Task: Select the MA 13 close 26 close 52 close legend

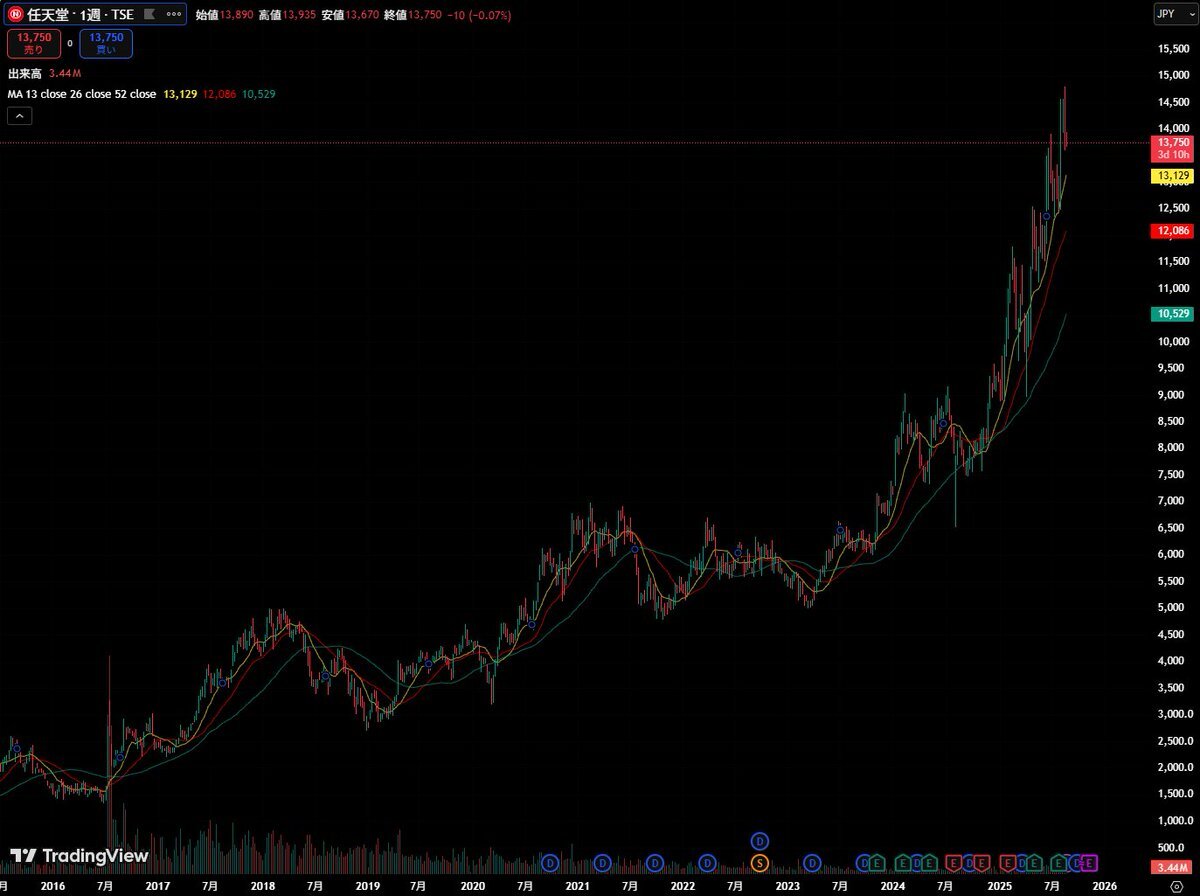Action: (82, 94)
